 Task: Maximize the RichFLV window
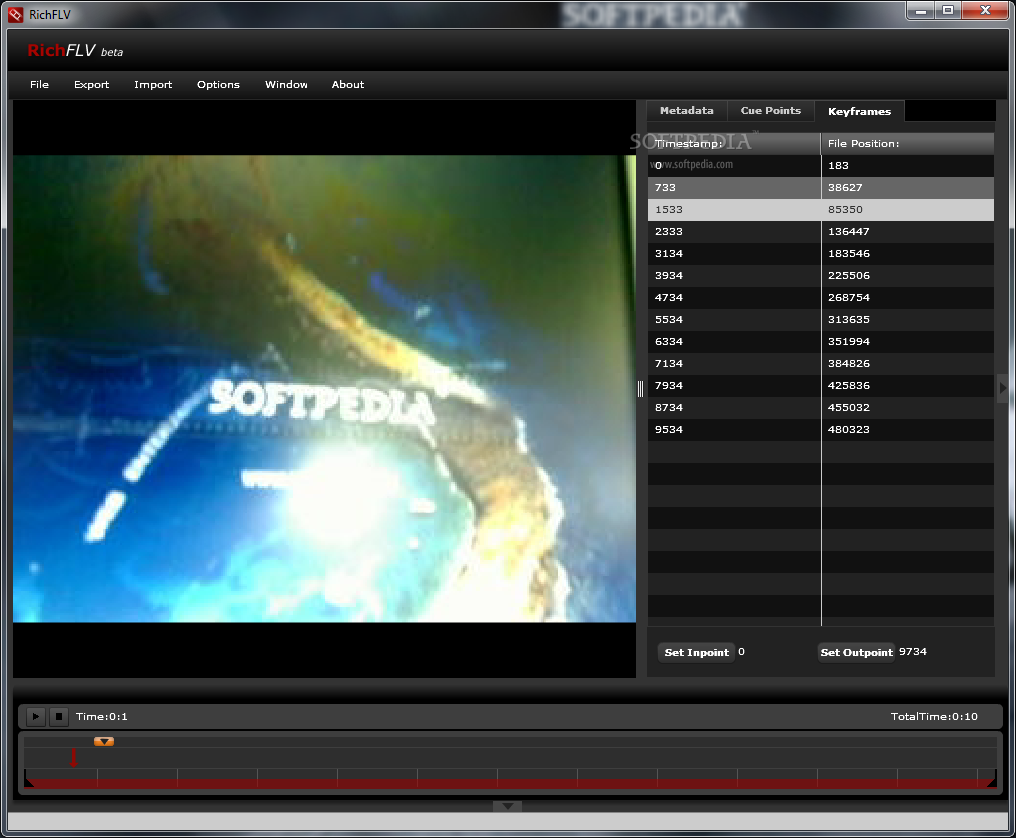pyautogui.click(x=948, y=11)
